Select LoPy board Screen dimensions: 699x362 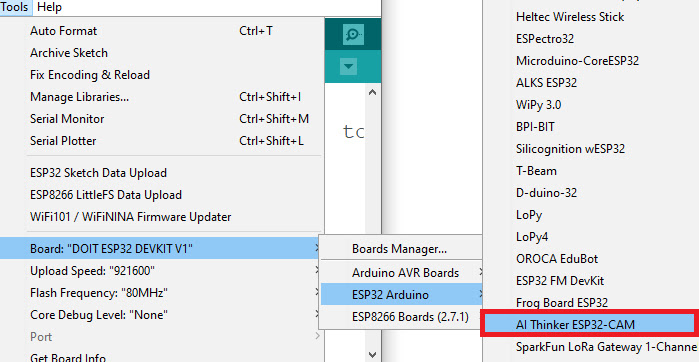[591, 214]
